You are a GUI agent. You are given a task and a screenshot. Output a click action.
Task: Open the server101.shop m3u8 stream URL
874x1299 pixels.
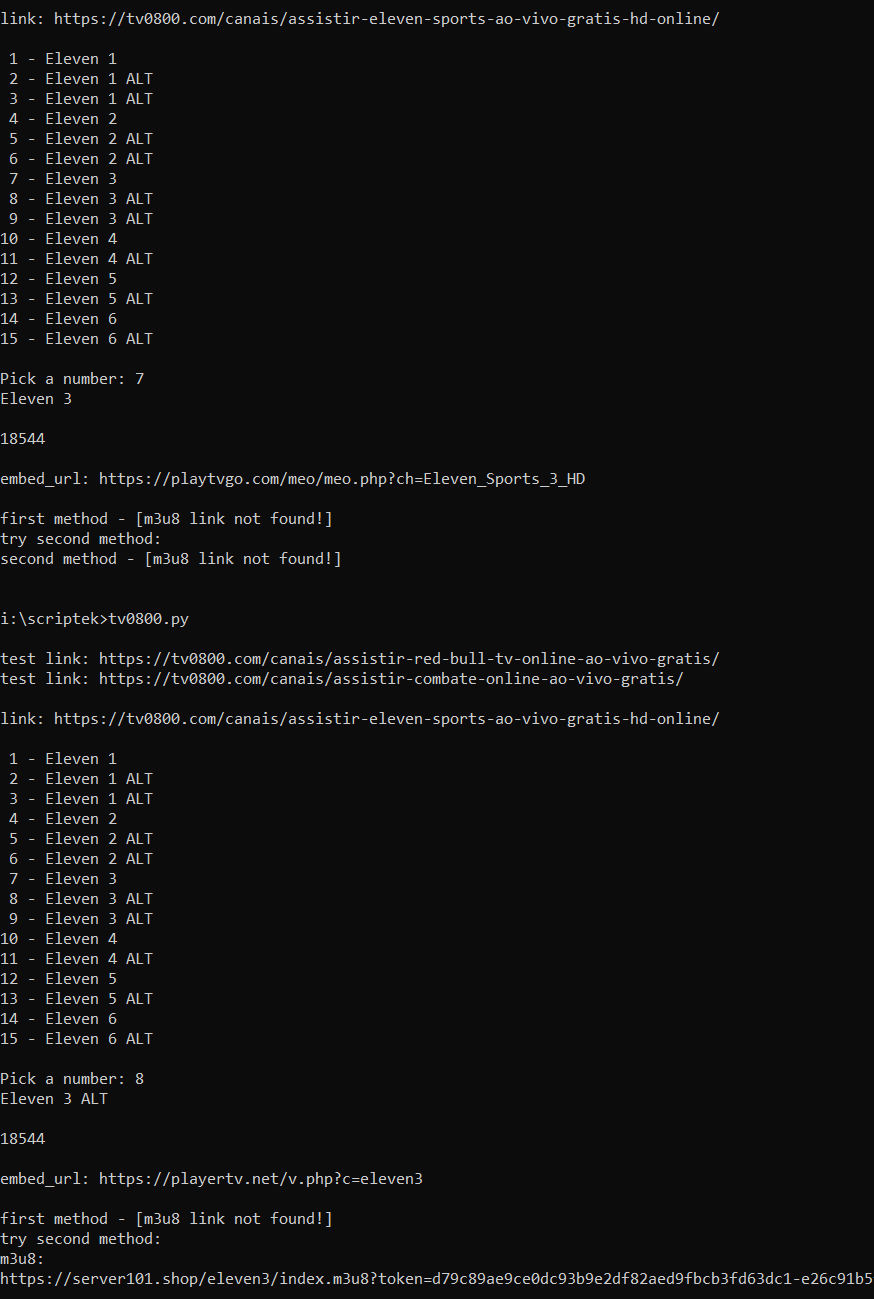tap(436, 1279)
